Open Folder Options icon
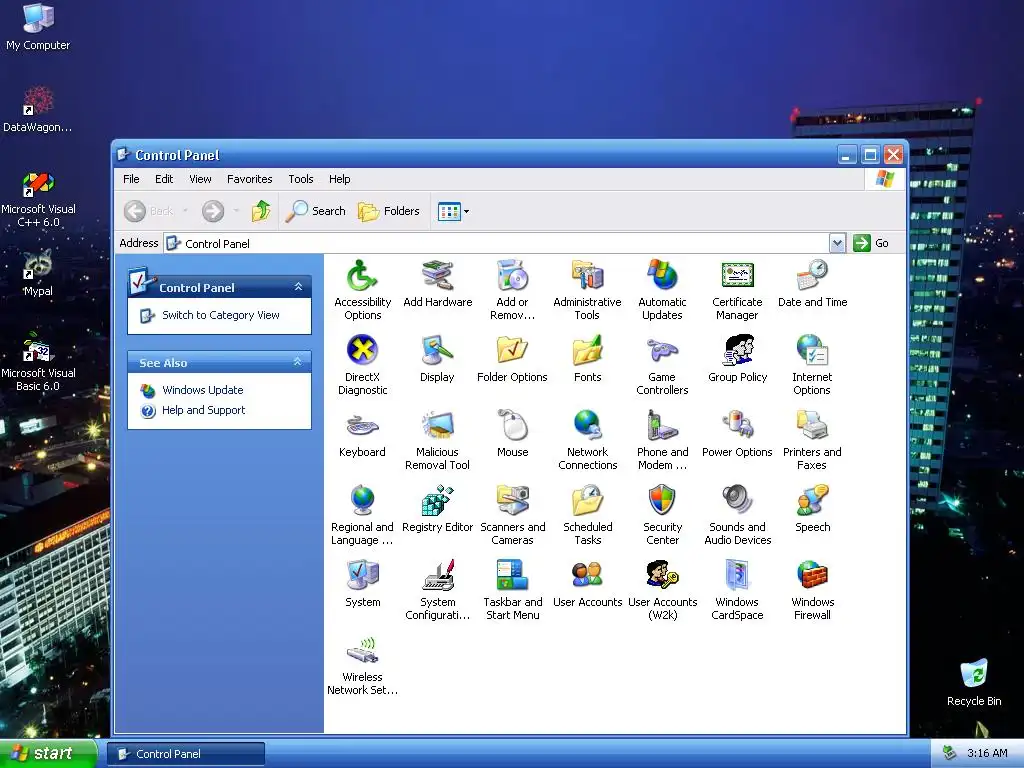This screenshot has height=768, width=1024. pos(513,359)
